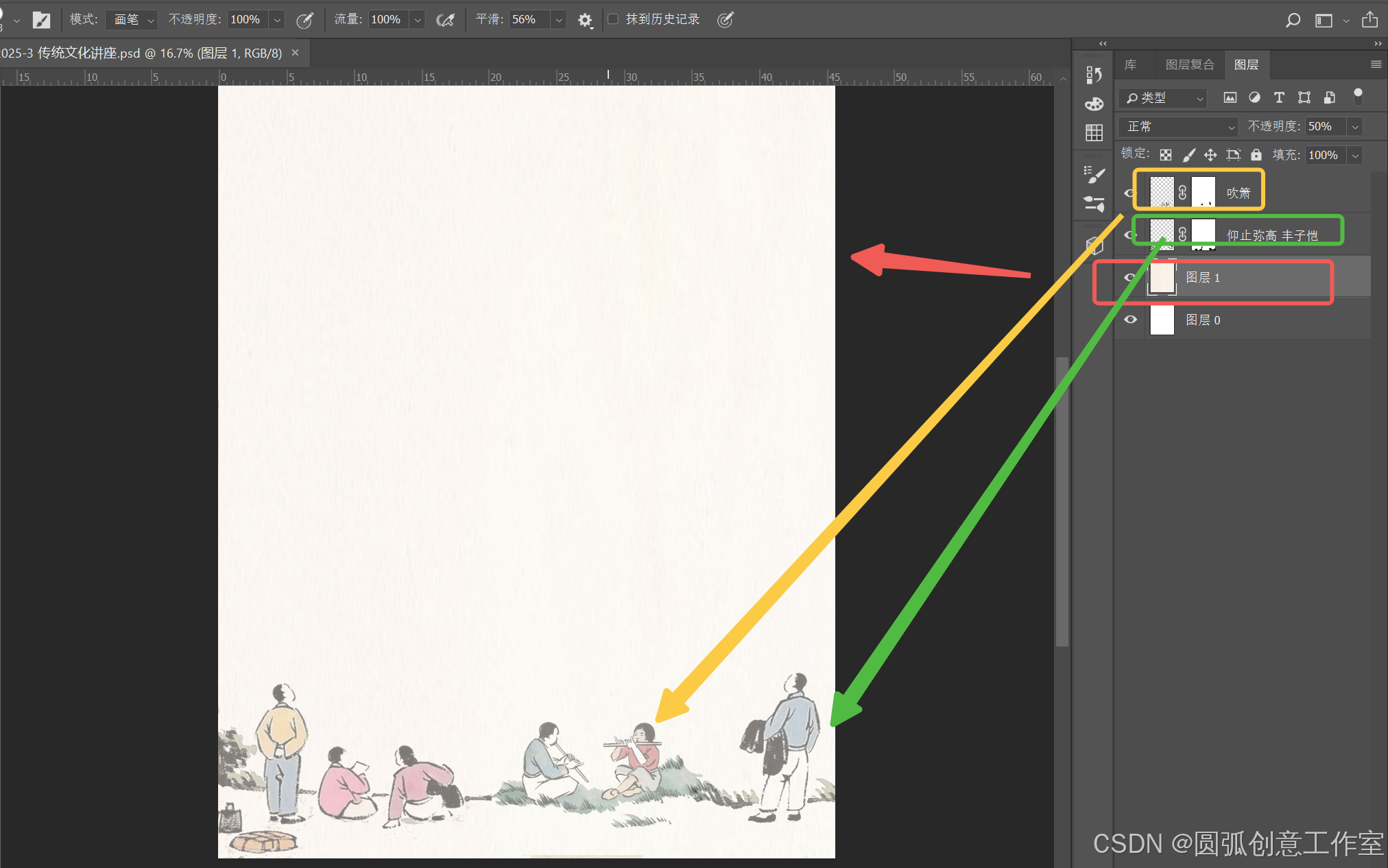The image size is (1388, 868).
Task: Toggle visibility of 图层 1 layer
Action: [x=1130, y=278]
